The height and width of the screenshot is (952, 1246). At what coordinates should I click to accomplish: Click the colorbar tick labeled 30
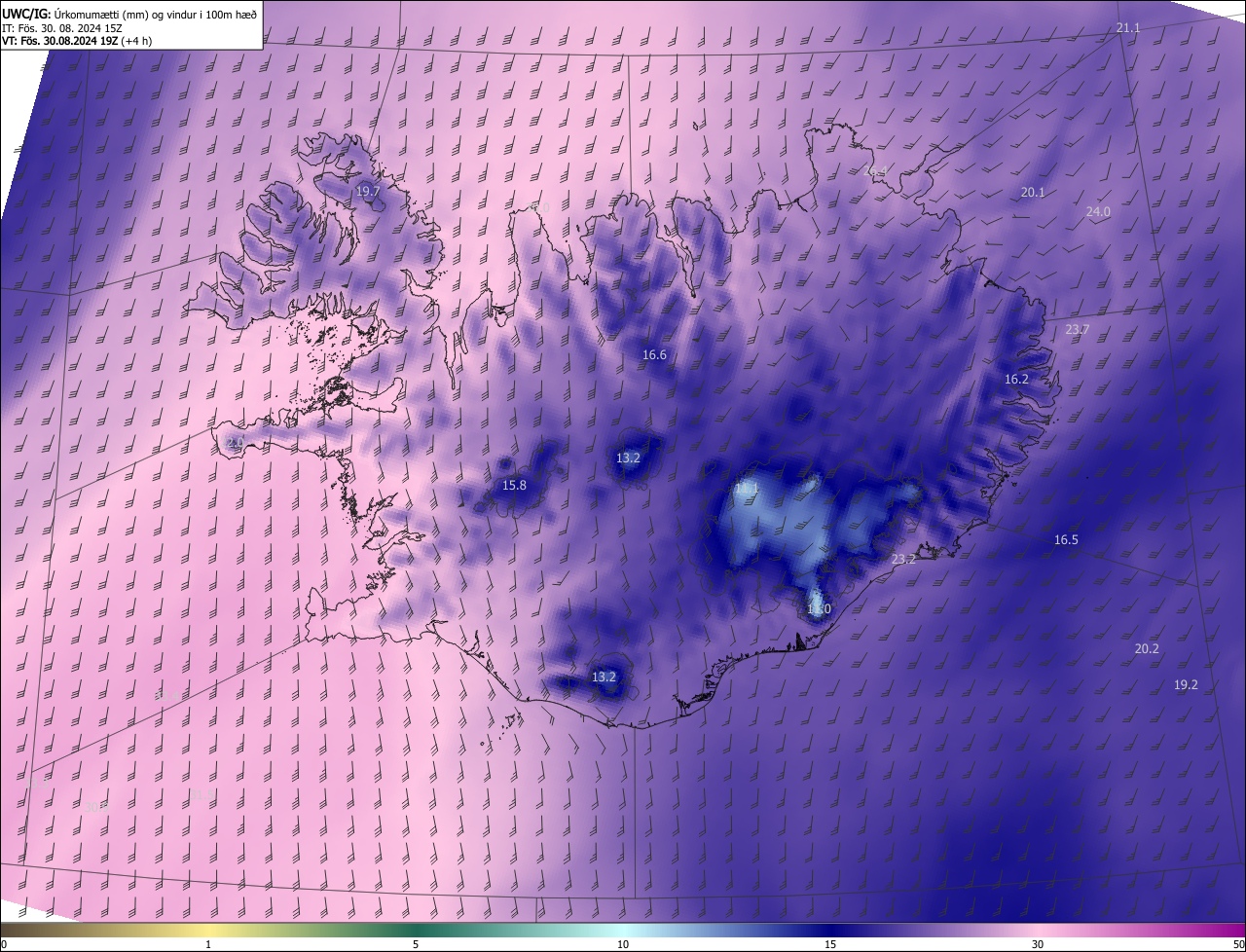point(1038,945)
